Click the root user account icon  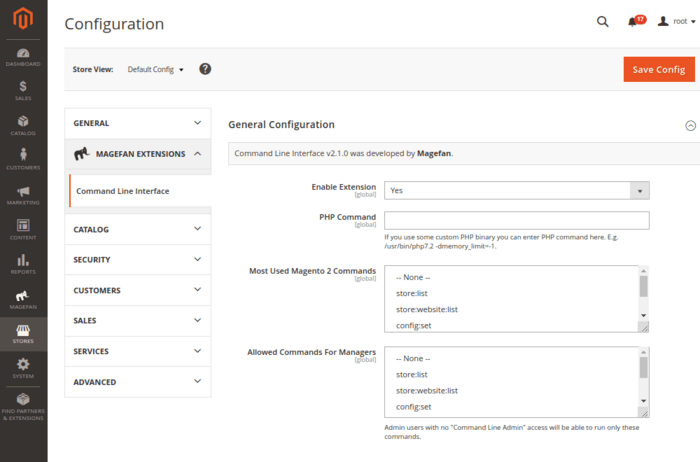click(x=663, y=21)
